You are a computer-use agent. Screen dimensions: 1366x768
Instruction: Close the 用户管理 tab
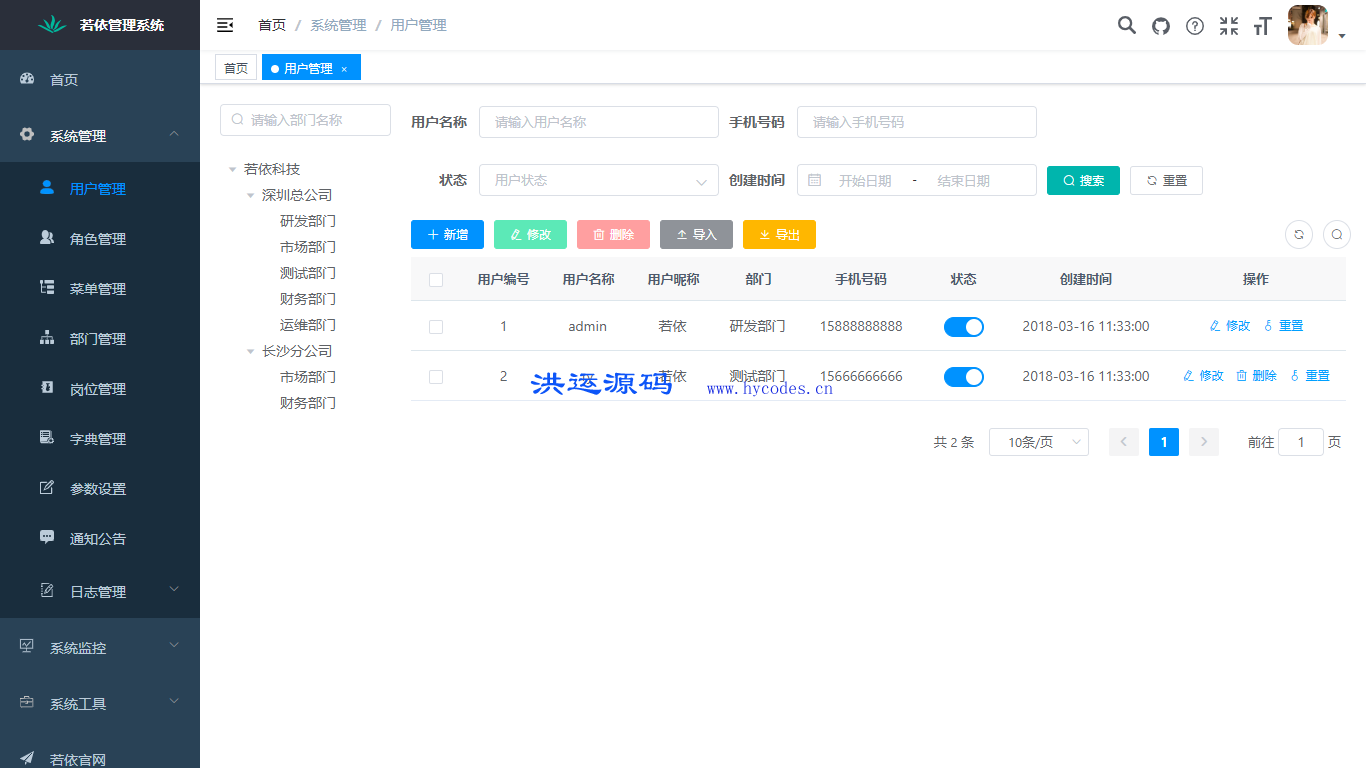coord(344,69)
